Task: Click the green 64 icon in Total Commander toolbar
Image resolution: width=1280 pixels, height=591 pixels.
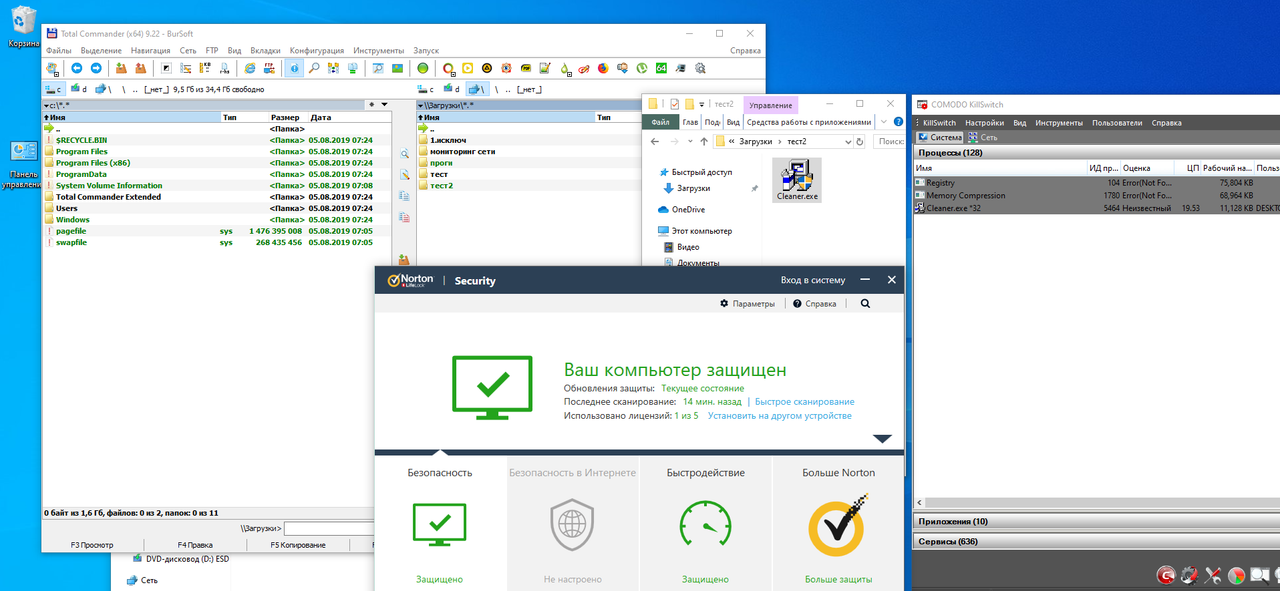Action: (x=661, y=68)
